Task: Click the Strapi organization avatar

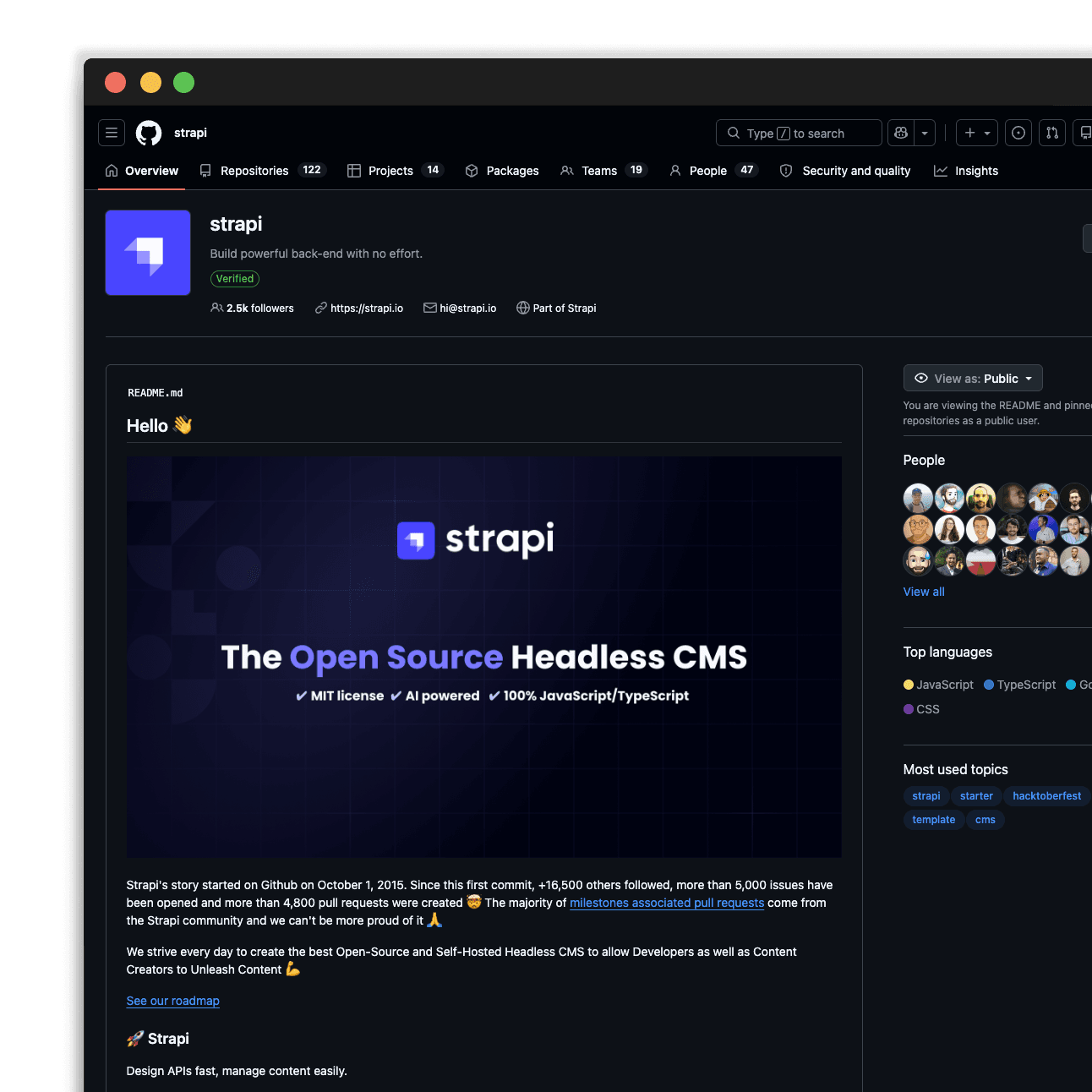Action: pos(148,253)
